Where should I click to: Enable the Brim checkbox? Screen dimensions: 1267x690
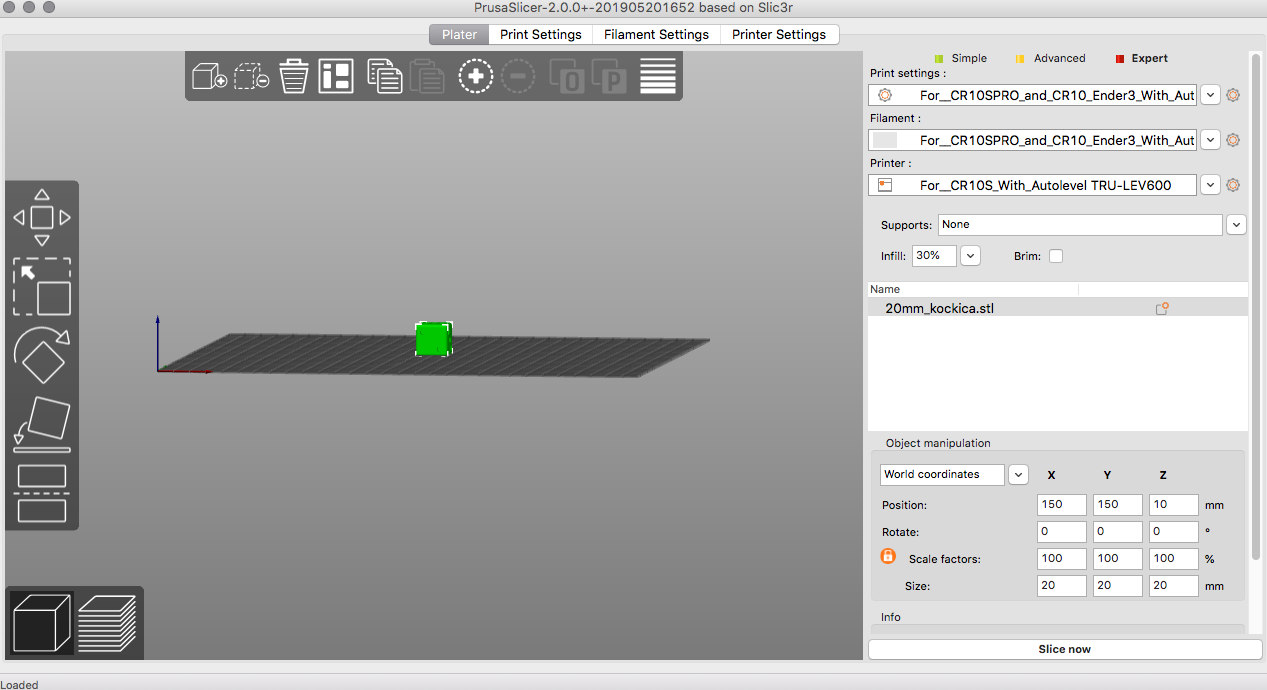tap(1056, 256)
